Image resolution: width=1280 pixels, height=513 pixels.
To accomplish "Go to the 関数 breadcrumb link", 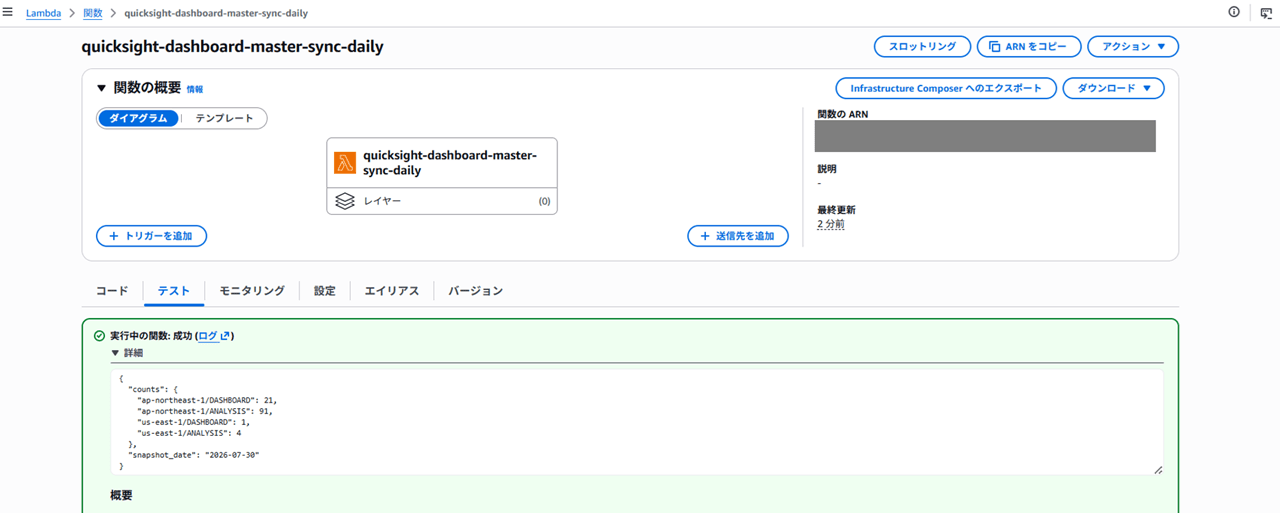I will coord(92,13).
